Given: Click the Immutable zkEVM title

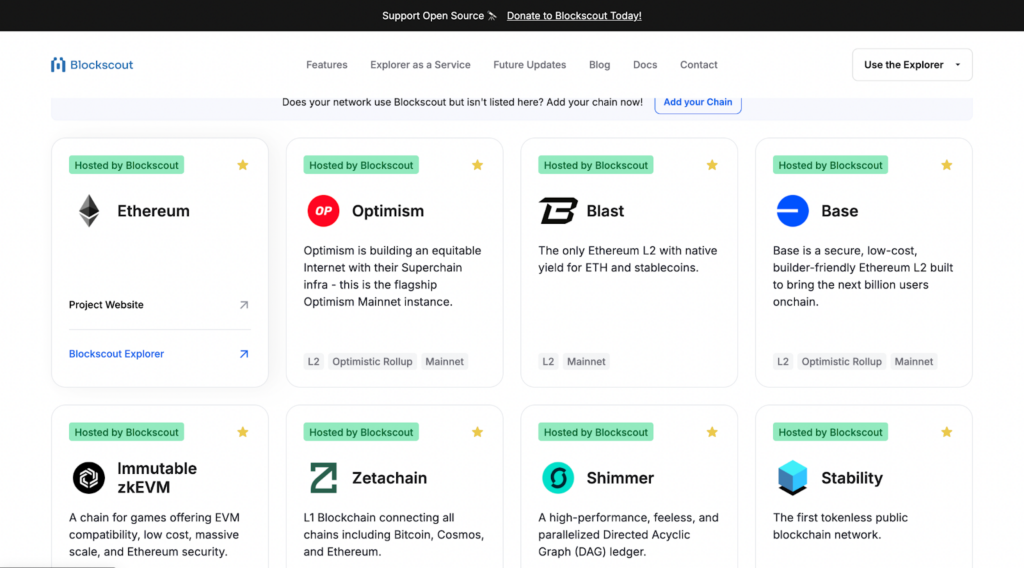Looking at the screenshot, I should (157, 478).
